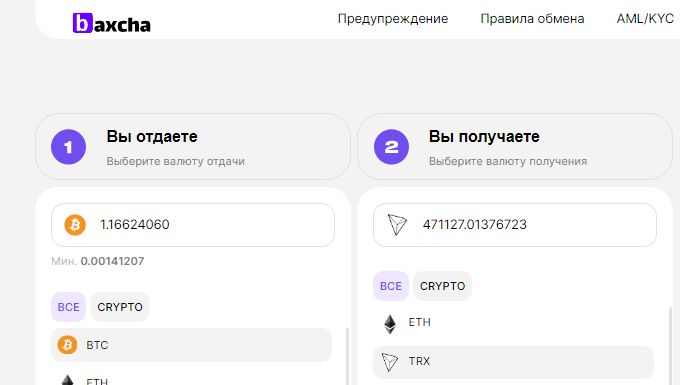The height and width of the screenshot is (385, 680).
Task: Click the receive amount field showing 471127.01376723
Action: [515, 225]
